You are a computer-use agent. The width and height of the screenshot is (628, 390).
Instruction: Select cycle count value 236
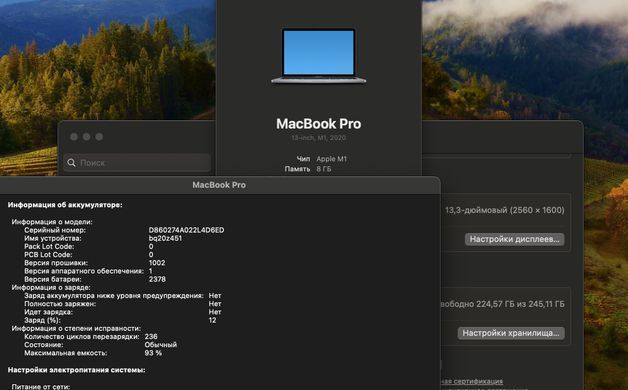click(x=151, y=336)
